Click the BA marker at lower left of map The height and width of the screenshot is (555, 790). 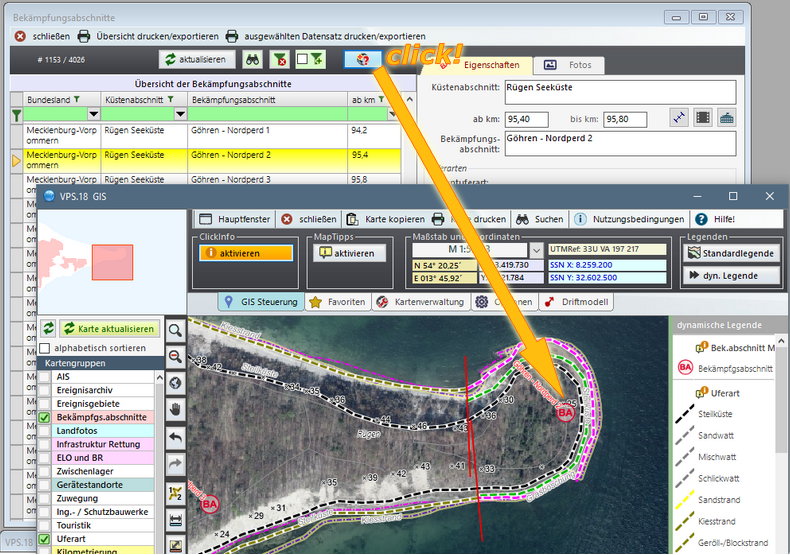pyautogui.click(x=210, y=504)
